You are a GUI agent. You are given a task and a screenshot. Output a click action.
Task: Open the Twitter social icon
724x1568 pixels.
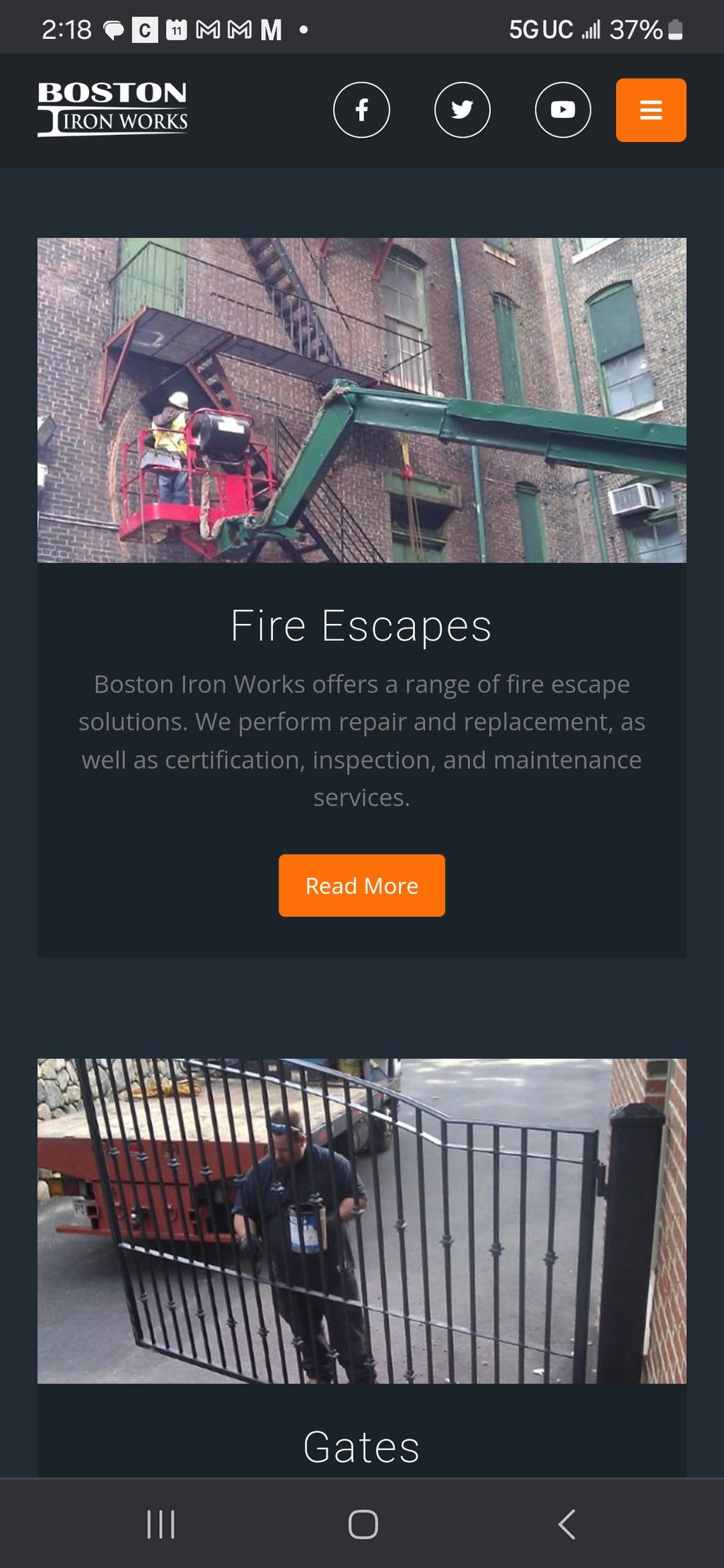point(462,110)
